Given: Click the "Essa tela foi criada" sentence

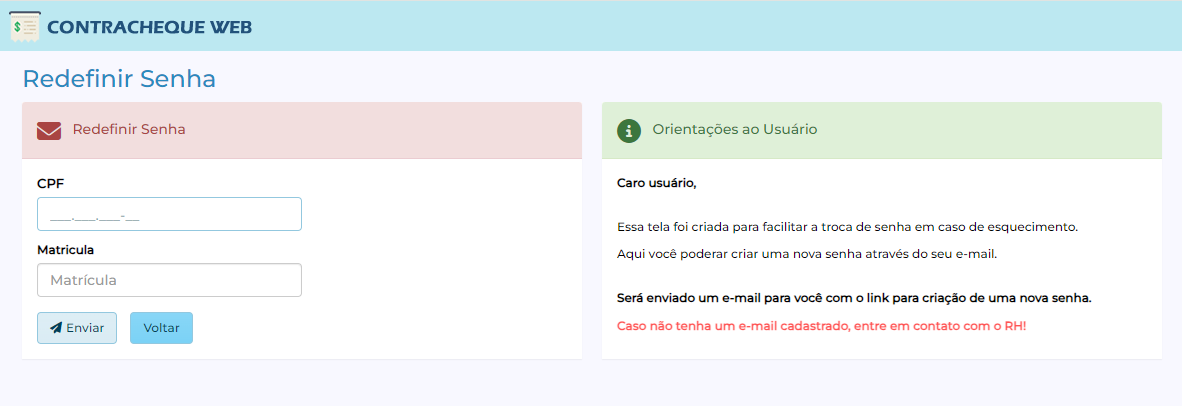Looking at the screenshot, I should tap(847, 227).
